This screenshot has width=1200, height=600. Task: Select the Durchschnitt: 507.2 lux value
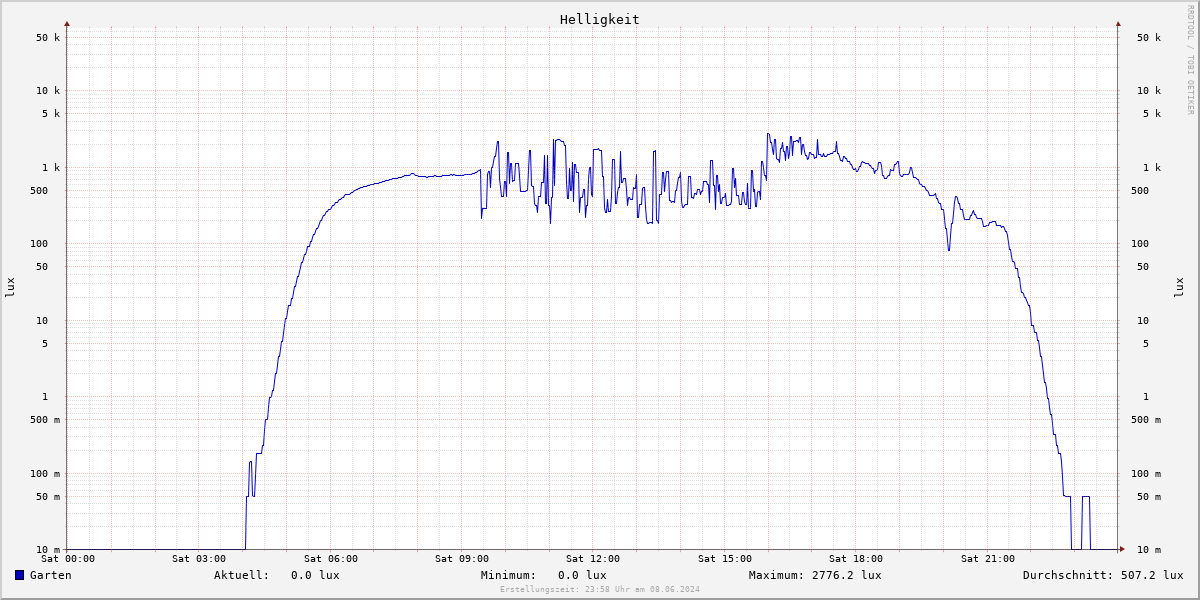[x=1103, y=575]
